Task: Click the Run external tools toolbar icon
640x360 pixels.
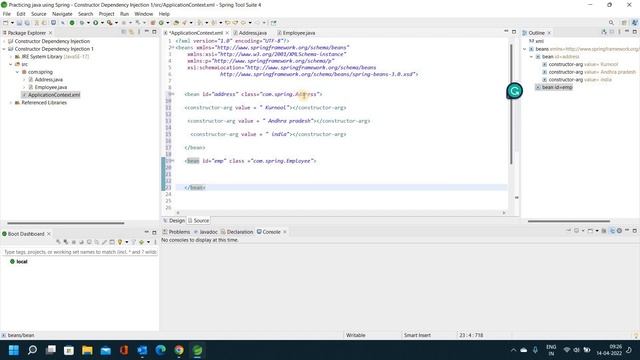Action: pyautogui.click(x=109, y=23)
